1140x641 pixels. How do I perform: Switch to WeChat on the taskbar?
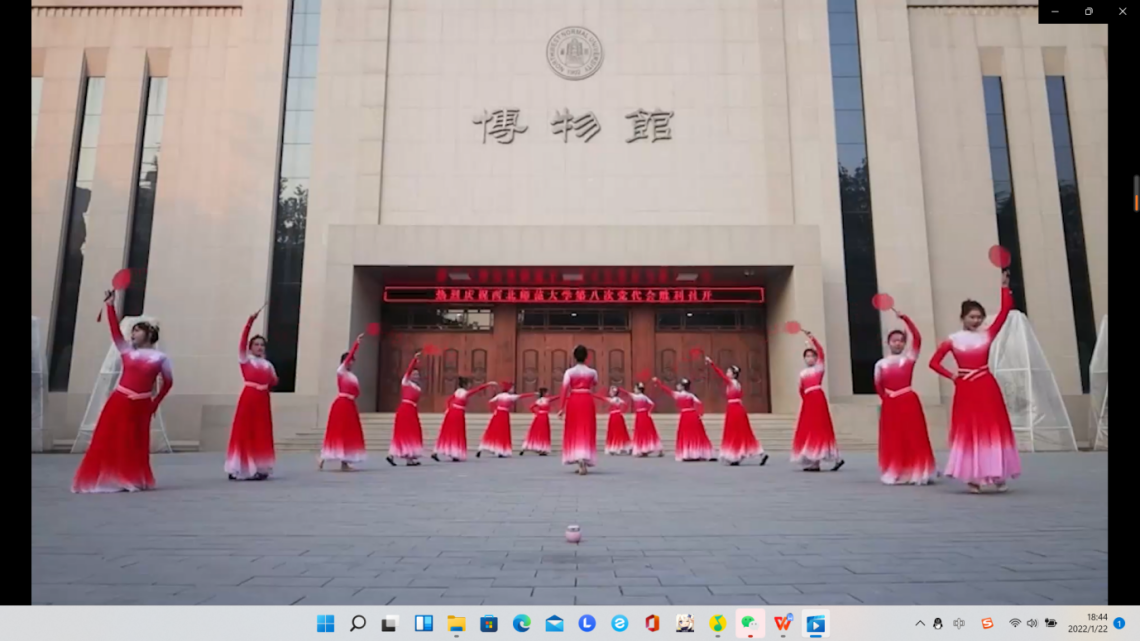750,624
